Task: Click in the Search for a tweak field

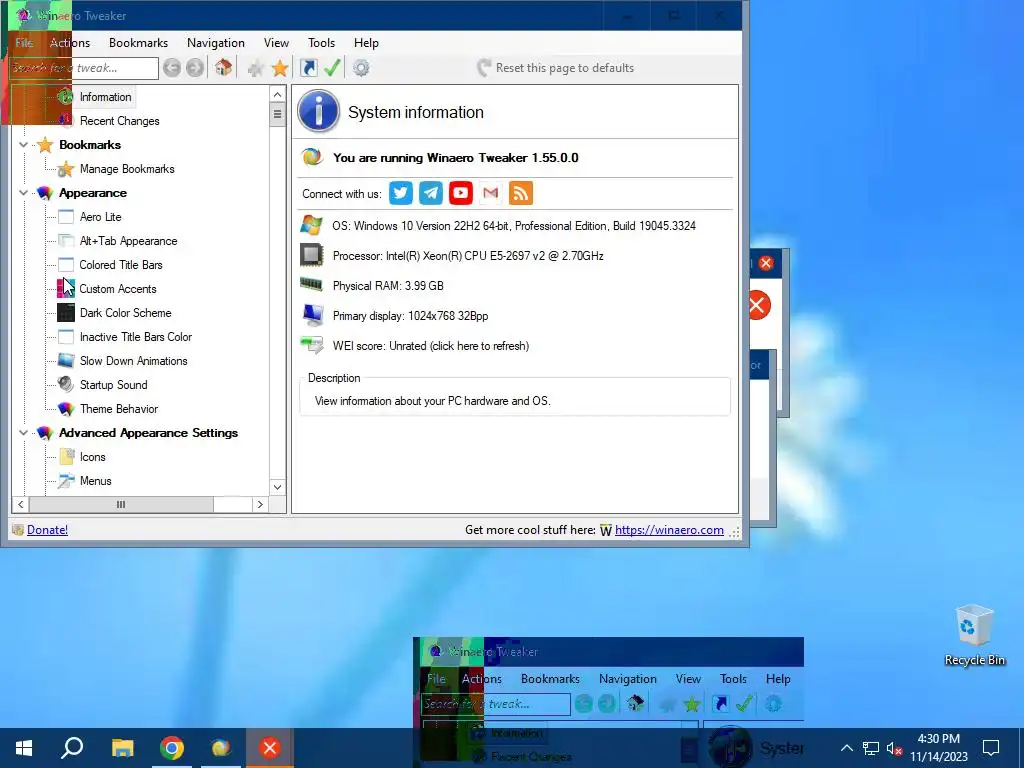Action: [x=84, y=68]
